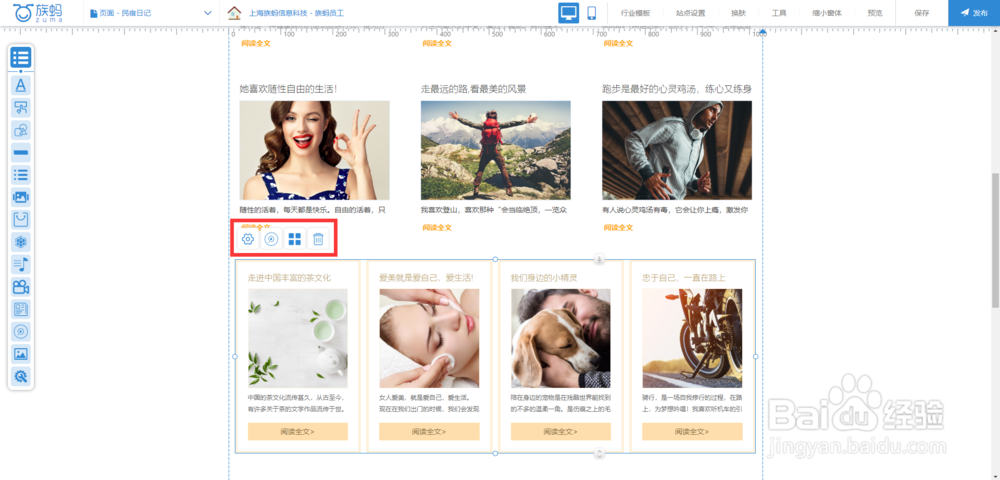This screenshot has width=1000, height=480.
Task: Open 工具 menu
Action: coord(779,13)
